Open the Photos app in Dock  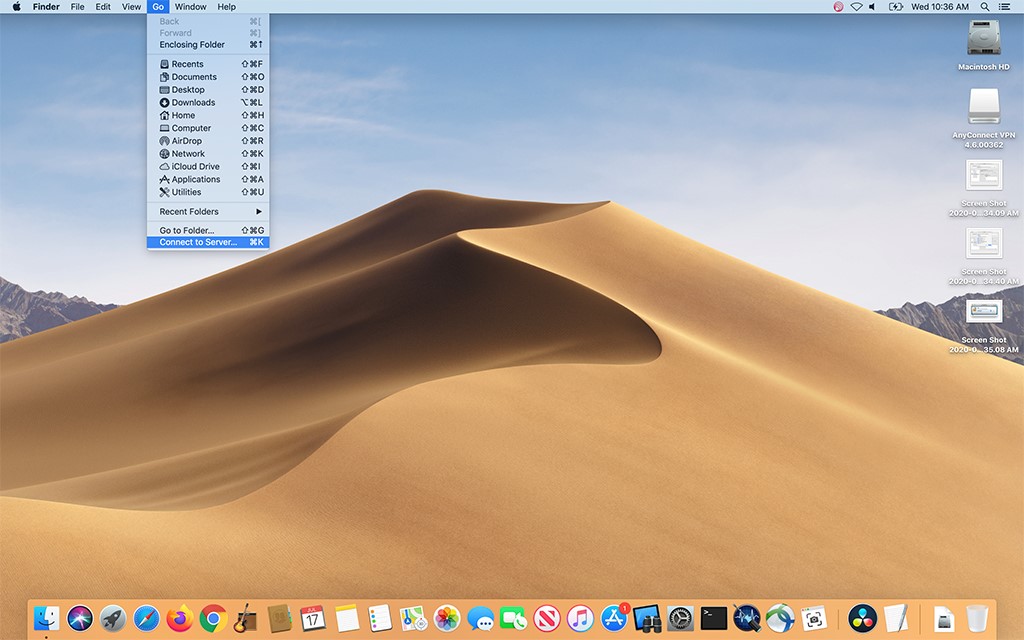pyautogui.click(x=447, y=618)
